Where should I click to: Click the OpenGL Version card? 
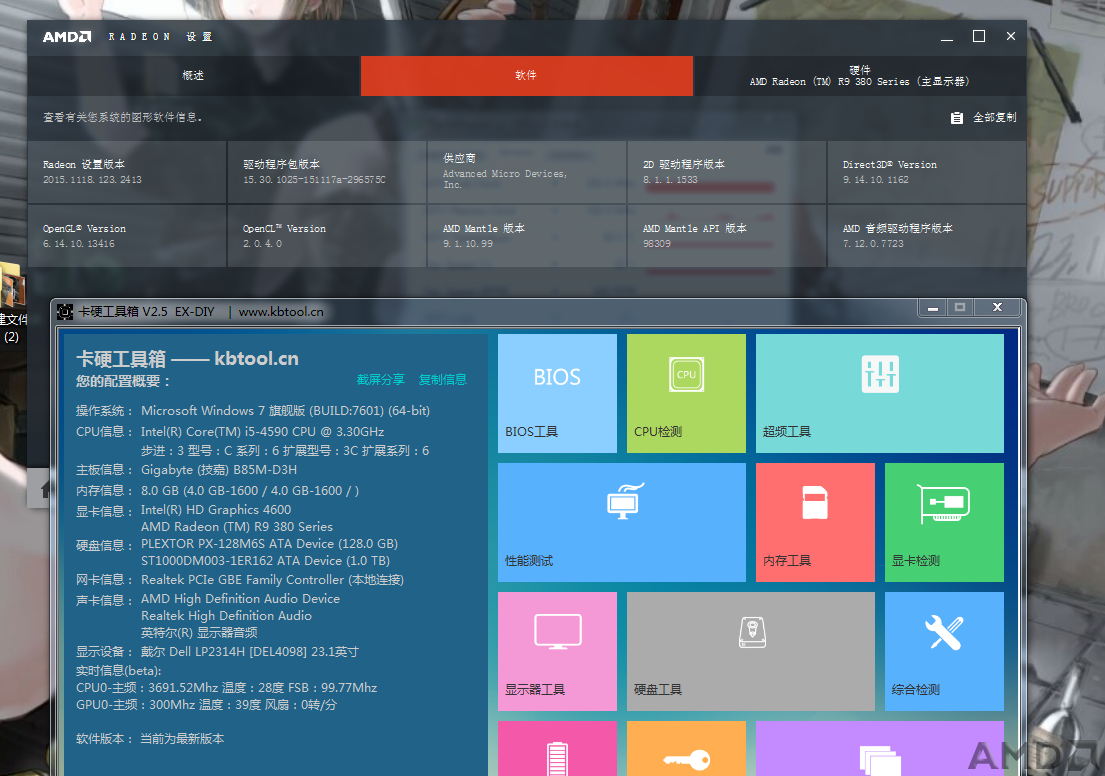pos(127,236)
